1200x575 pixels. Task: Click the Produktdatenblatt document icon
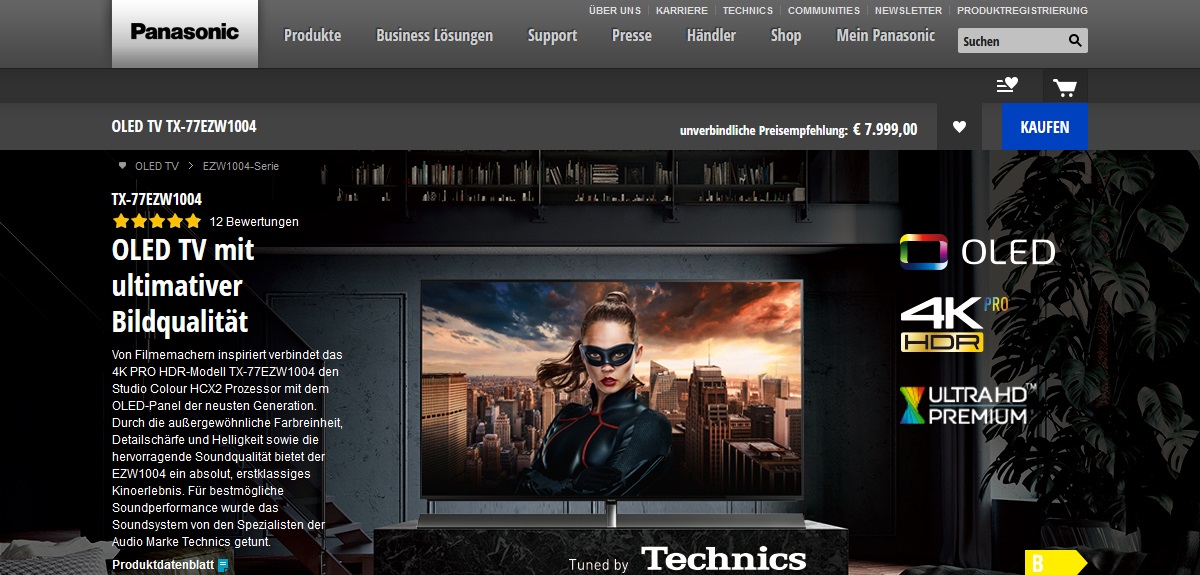(x=223, y=565)
